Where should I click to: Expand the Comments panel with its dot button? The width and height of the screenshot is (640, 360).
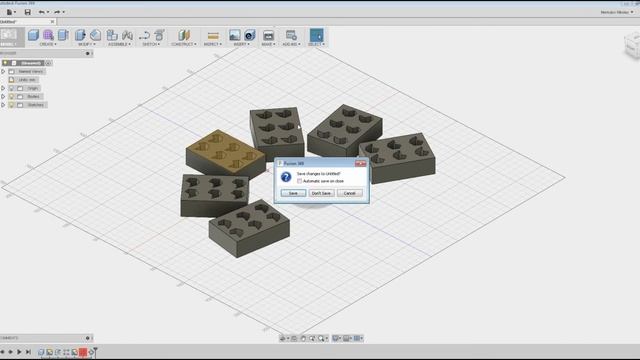click(x=87, y=338)
